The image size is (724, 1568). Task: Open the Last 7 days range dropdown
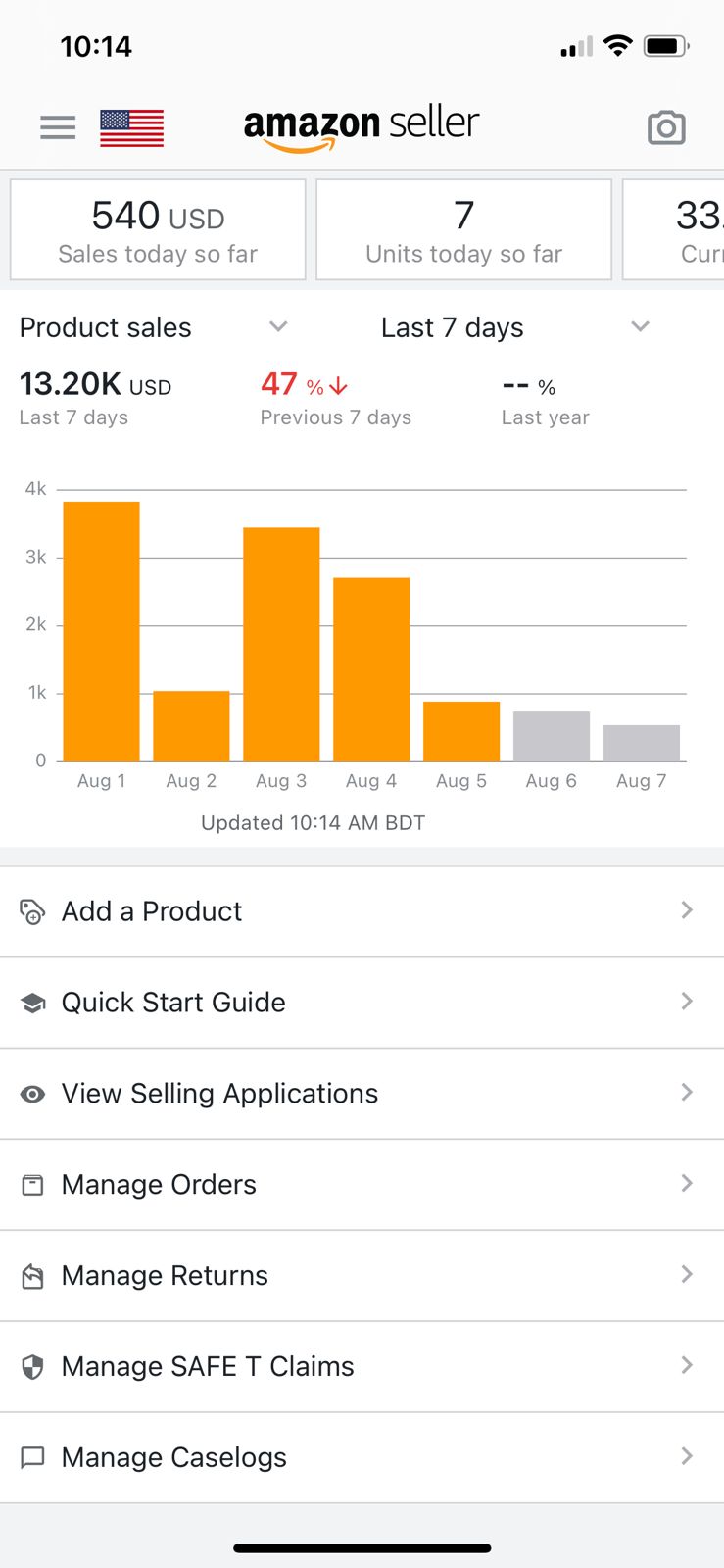tap(640, 327)
